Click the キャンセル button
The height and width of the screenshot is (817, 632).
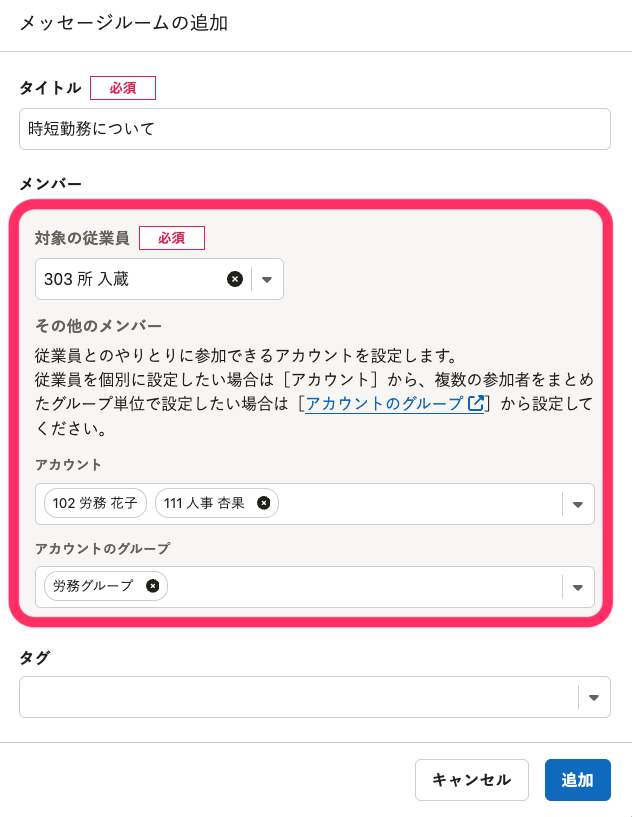coord(471,780)
